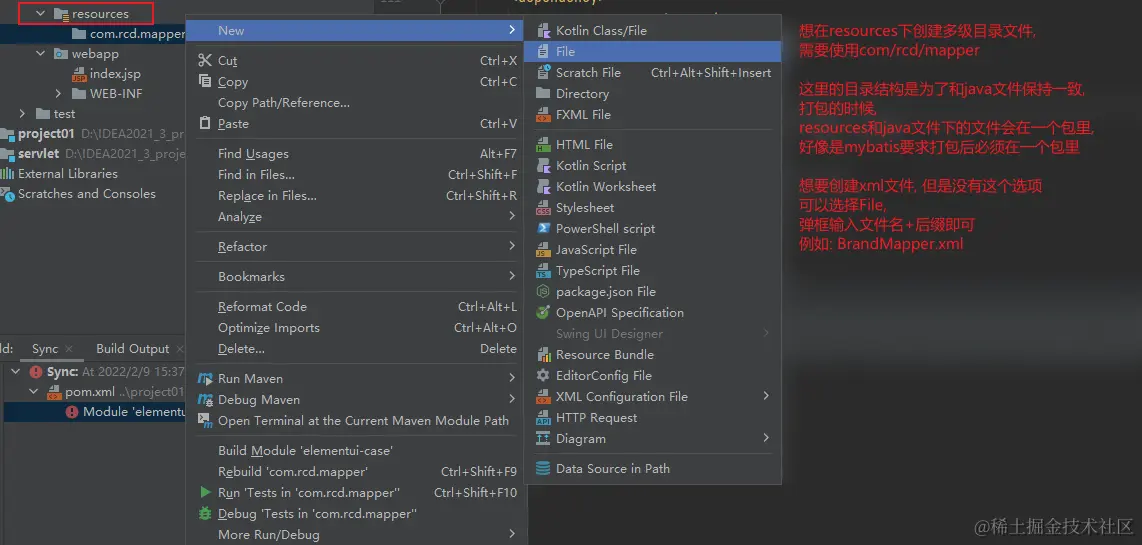
Task: Click the Run Maven icon
Action: [205, 379]
